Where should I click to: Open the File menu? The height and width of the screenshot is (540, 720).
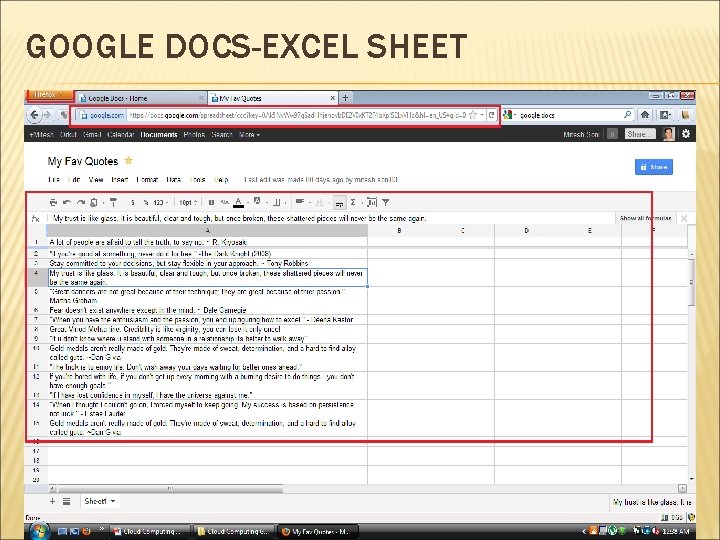54,180
